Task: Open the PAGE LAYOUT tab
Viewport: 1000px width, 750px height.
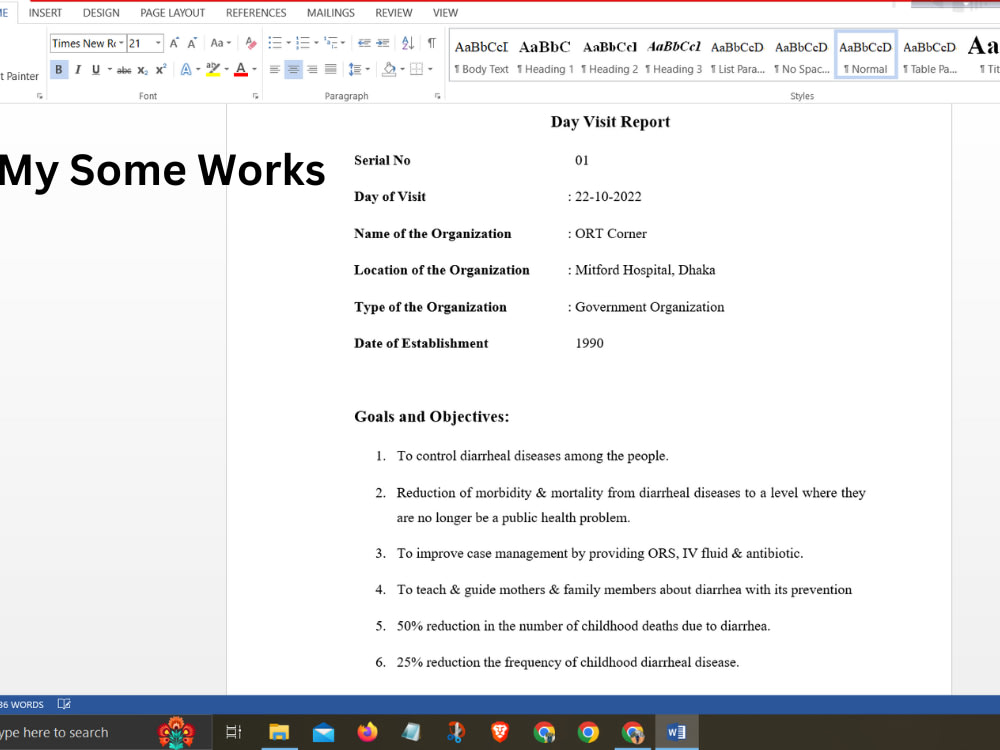Action: tap(172, 13)
